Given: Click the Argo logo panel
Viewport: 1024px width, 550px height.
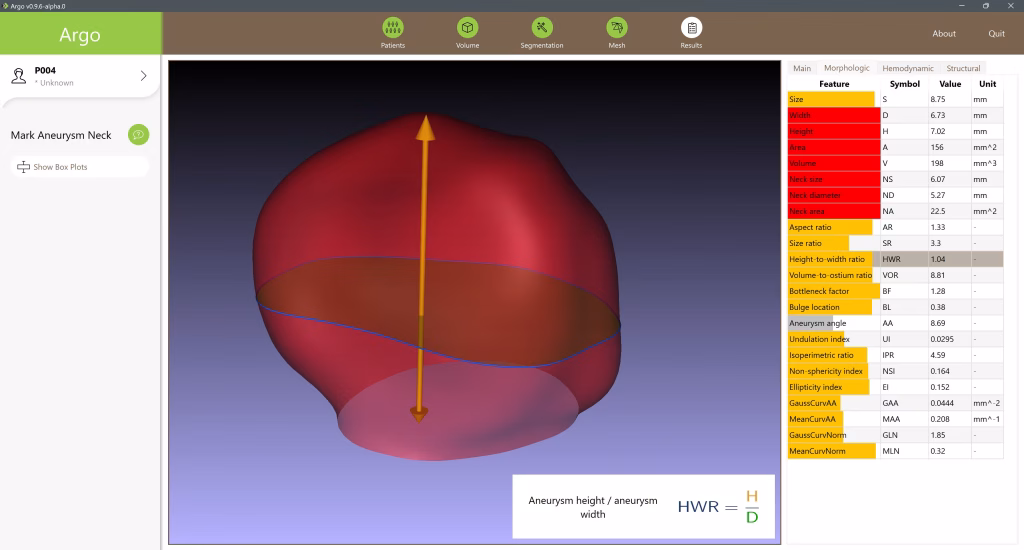Looking at the screenshot, I should coord(80,35).
